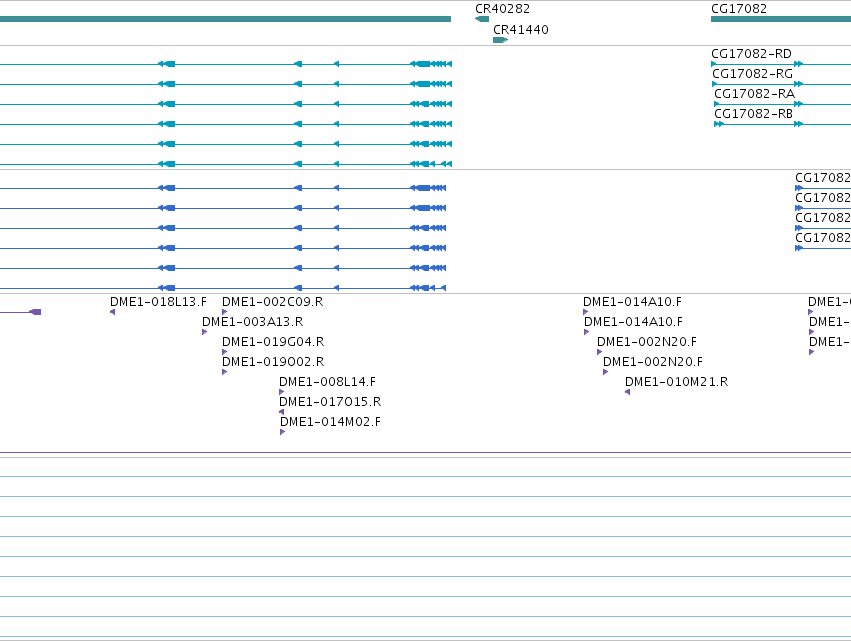Screen dimensions: 851x641
Task: Click the DME1-002C09.R label
Action: click(272, 302)
